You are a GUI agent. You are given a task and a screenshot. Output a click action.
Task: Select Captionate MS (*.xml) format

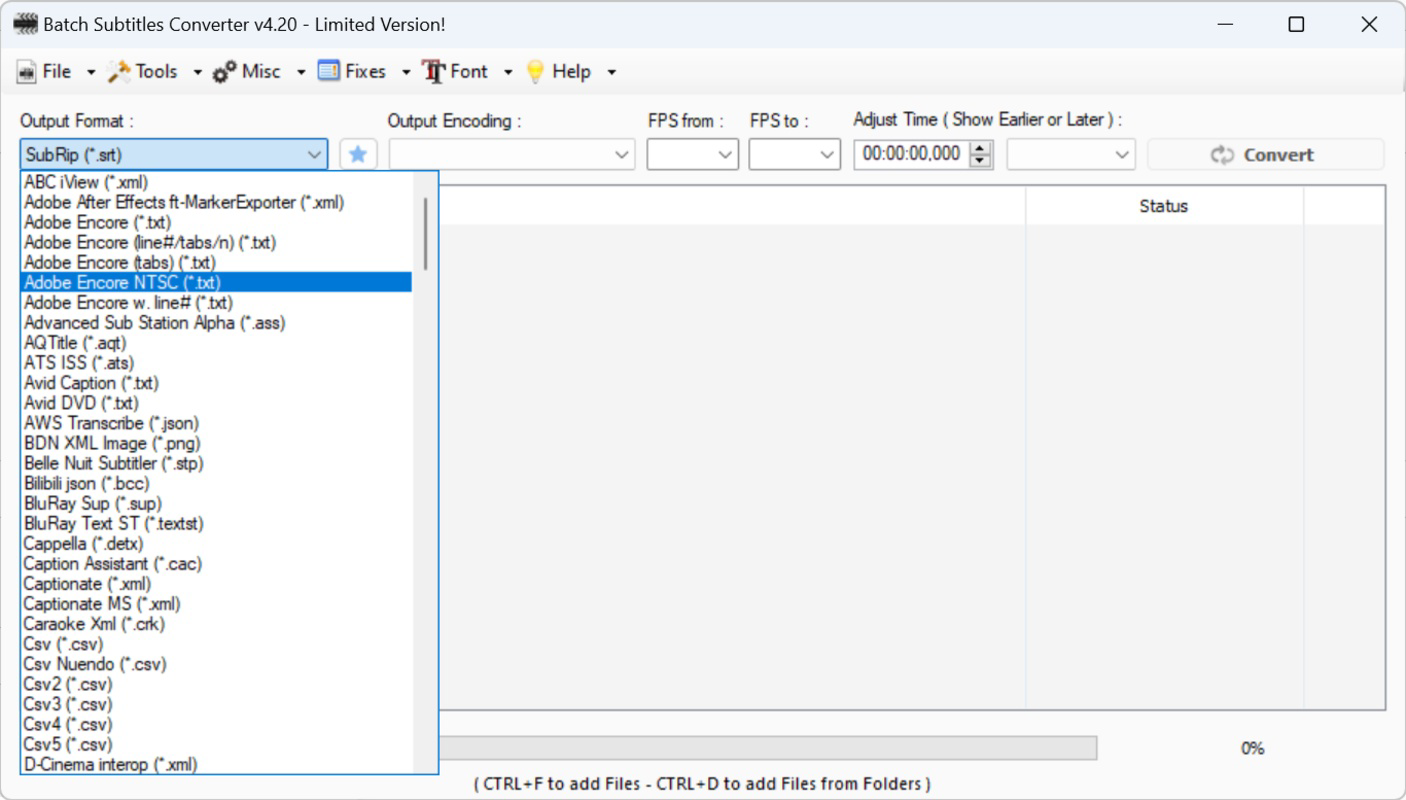[216, 604]
